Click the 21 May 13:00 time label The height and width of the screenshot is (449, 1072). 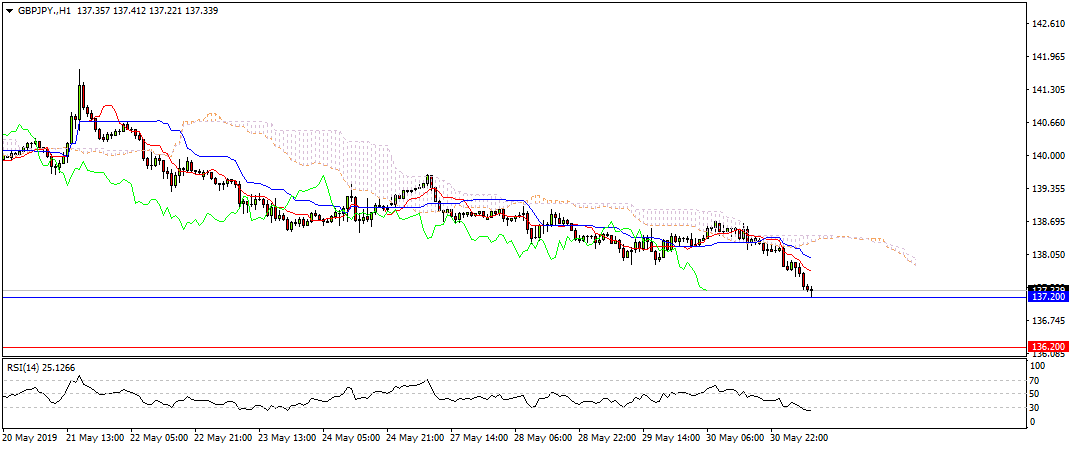pyautogui.click(x=96, y=438)
